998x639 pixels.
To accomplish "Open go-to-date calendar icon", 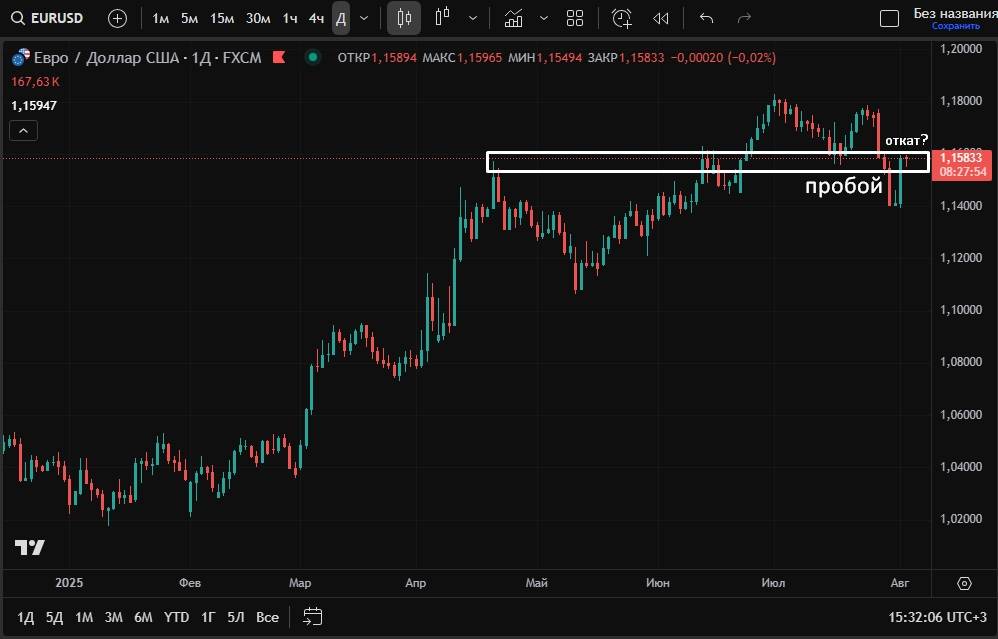I will tap(313, 616).
